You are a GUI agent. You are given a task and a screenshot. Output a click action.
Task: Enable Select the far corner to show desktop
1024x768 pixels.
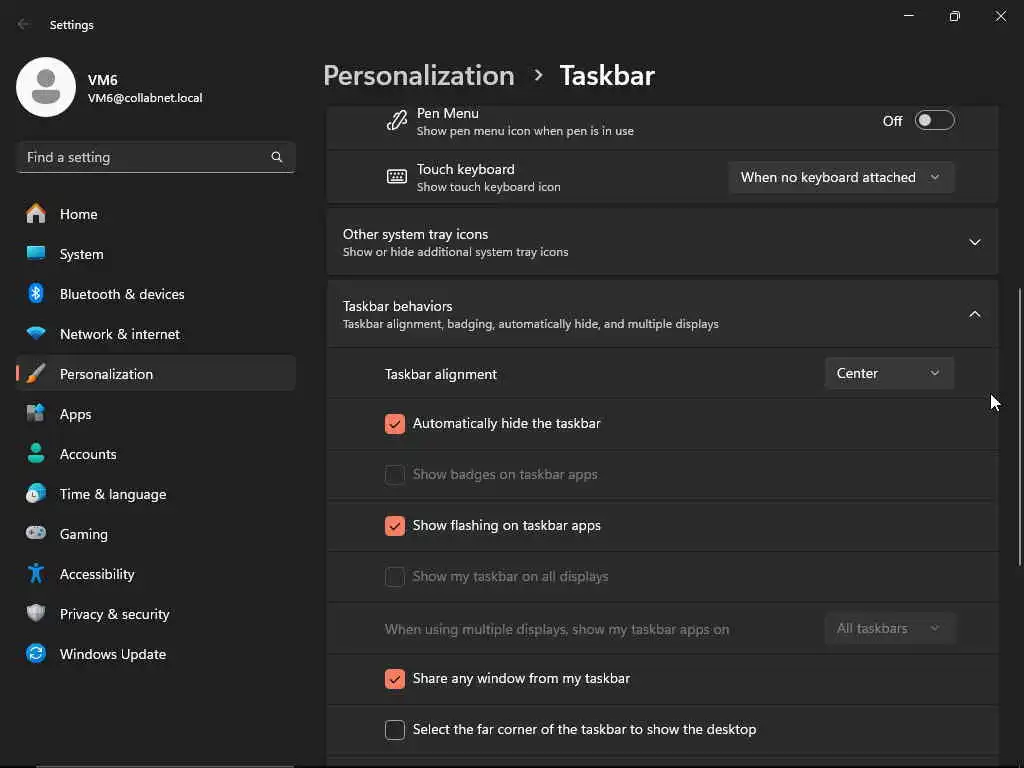coord(395,730)
